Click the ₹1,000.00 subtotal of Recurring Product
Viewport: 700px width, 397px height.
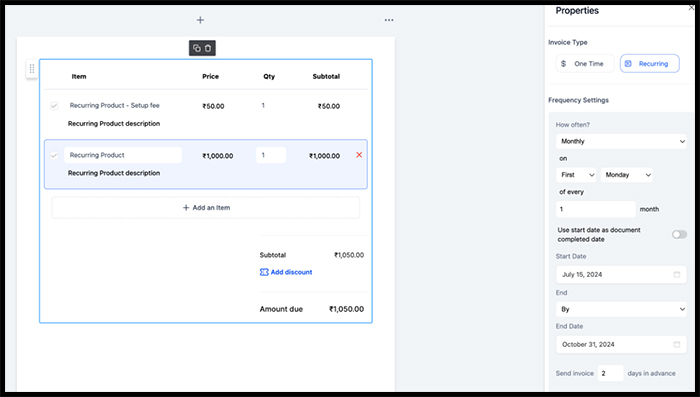coord(325,156)
